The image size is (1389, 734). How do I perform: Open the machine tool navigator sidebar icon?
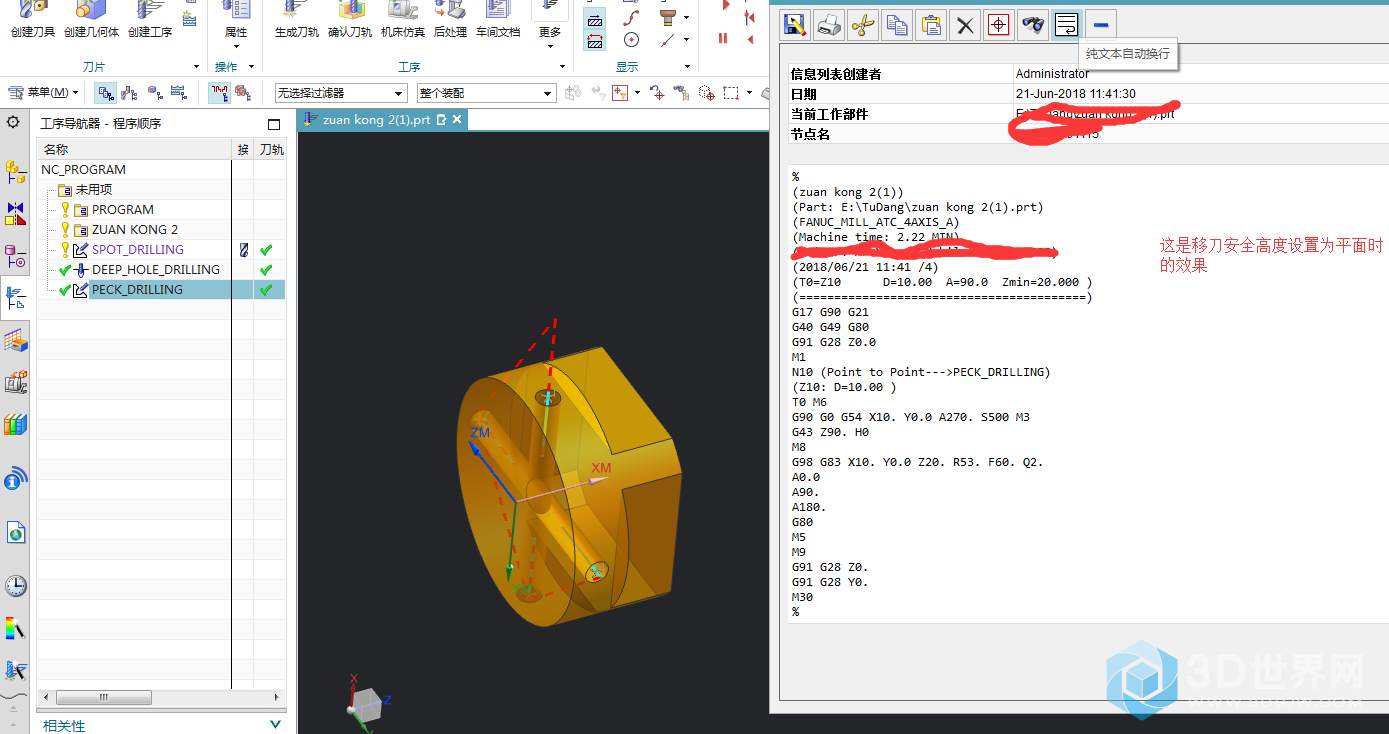[x=15, y=383]
